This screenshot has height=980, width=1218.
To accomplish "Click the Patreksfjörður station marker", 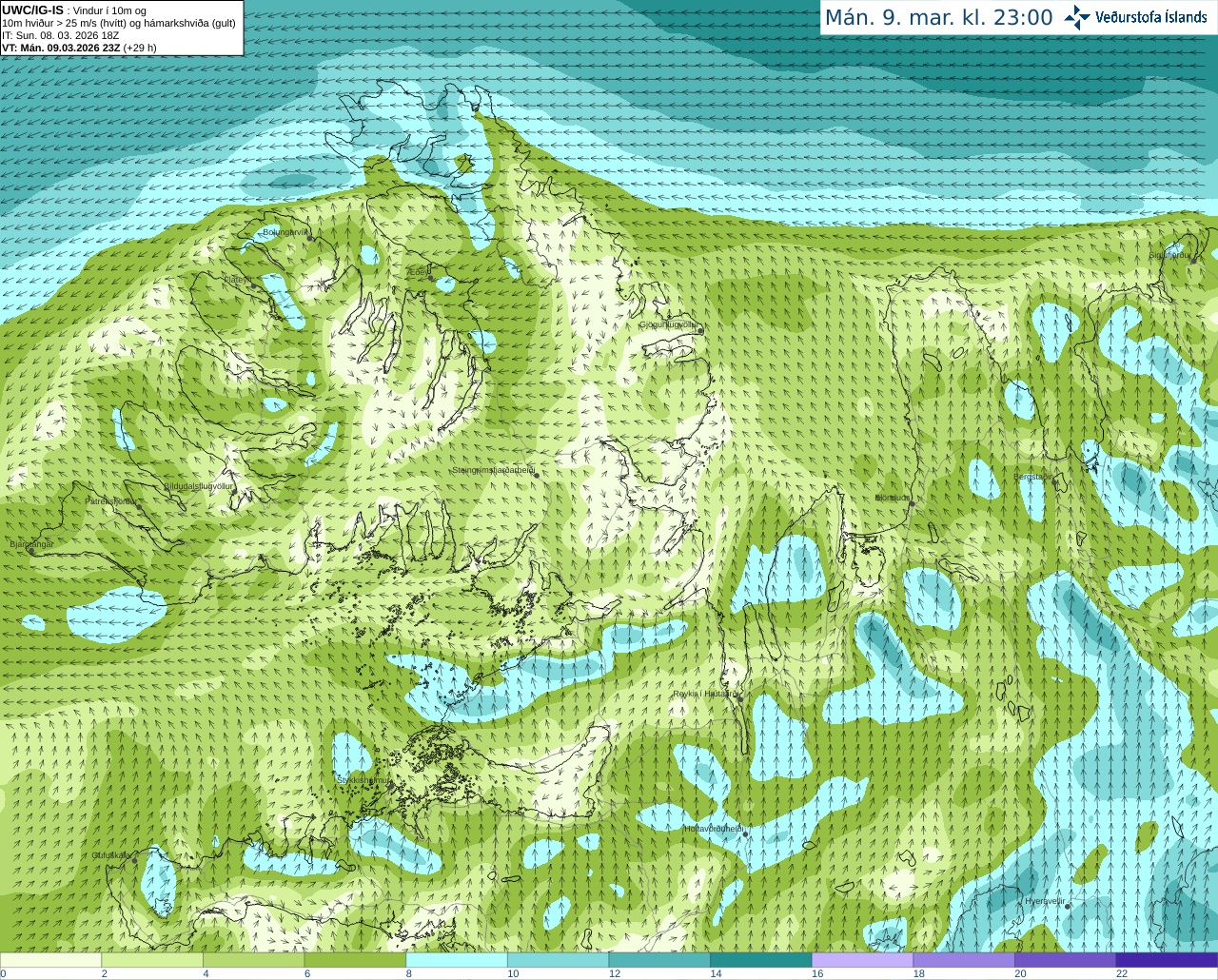I will pos(138,505).
